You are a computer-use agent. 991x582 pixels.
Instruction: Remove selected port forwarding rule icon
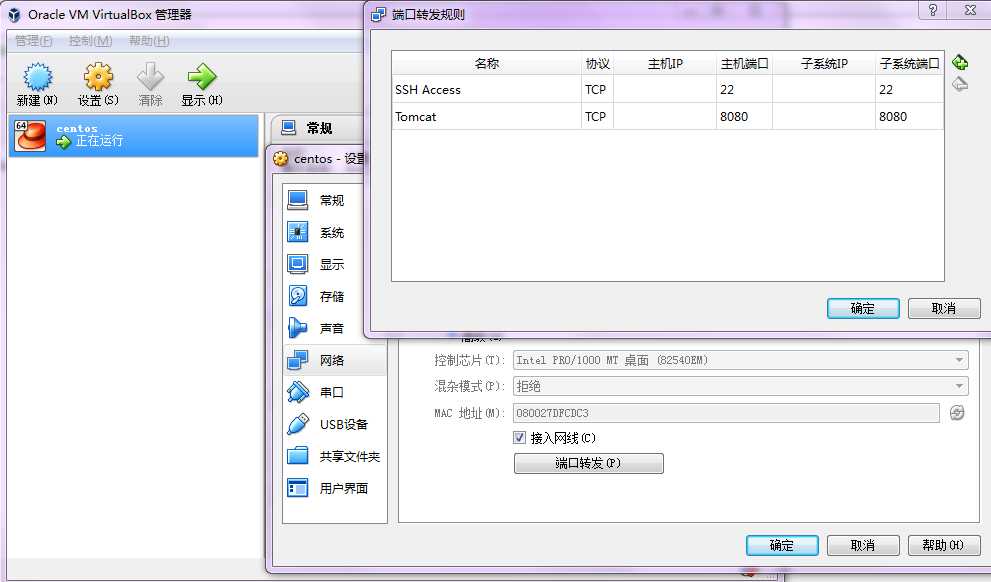(x=960, y=84)
